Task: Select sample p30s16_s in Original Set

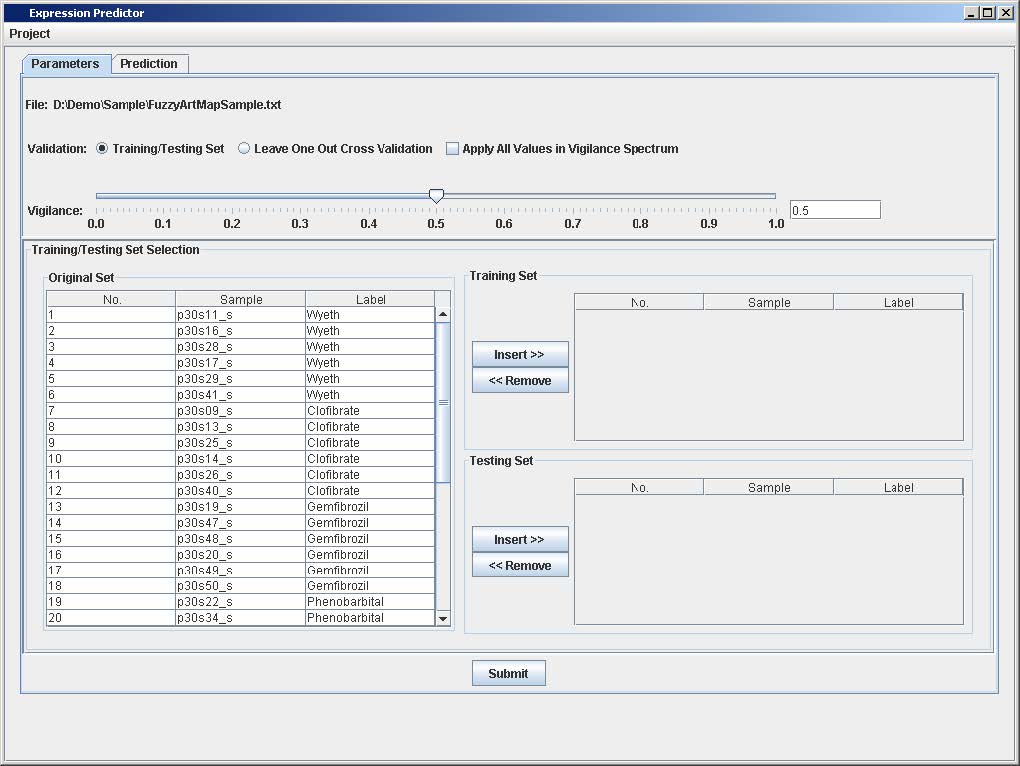Action: (x=241, y=331)
